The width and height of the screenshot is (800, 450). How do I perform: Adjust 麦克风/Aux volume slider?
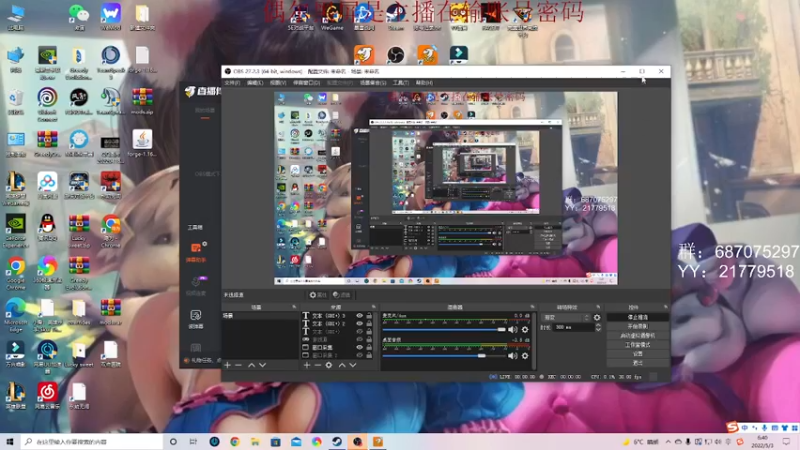pos(444,330)
